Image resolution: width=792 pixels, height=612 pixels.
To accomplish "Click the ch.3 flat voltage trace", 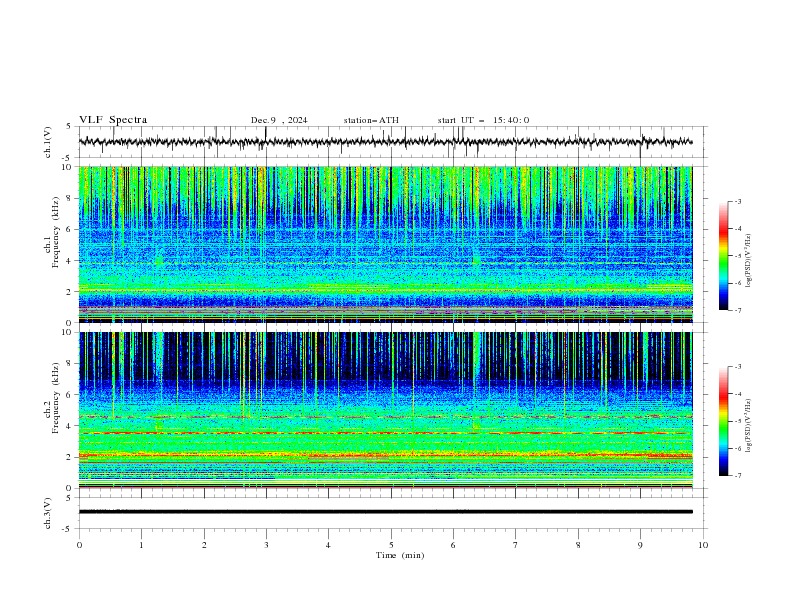I will pyautogui.click(x=385, y=512).
